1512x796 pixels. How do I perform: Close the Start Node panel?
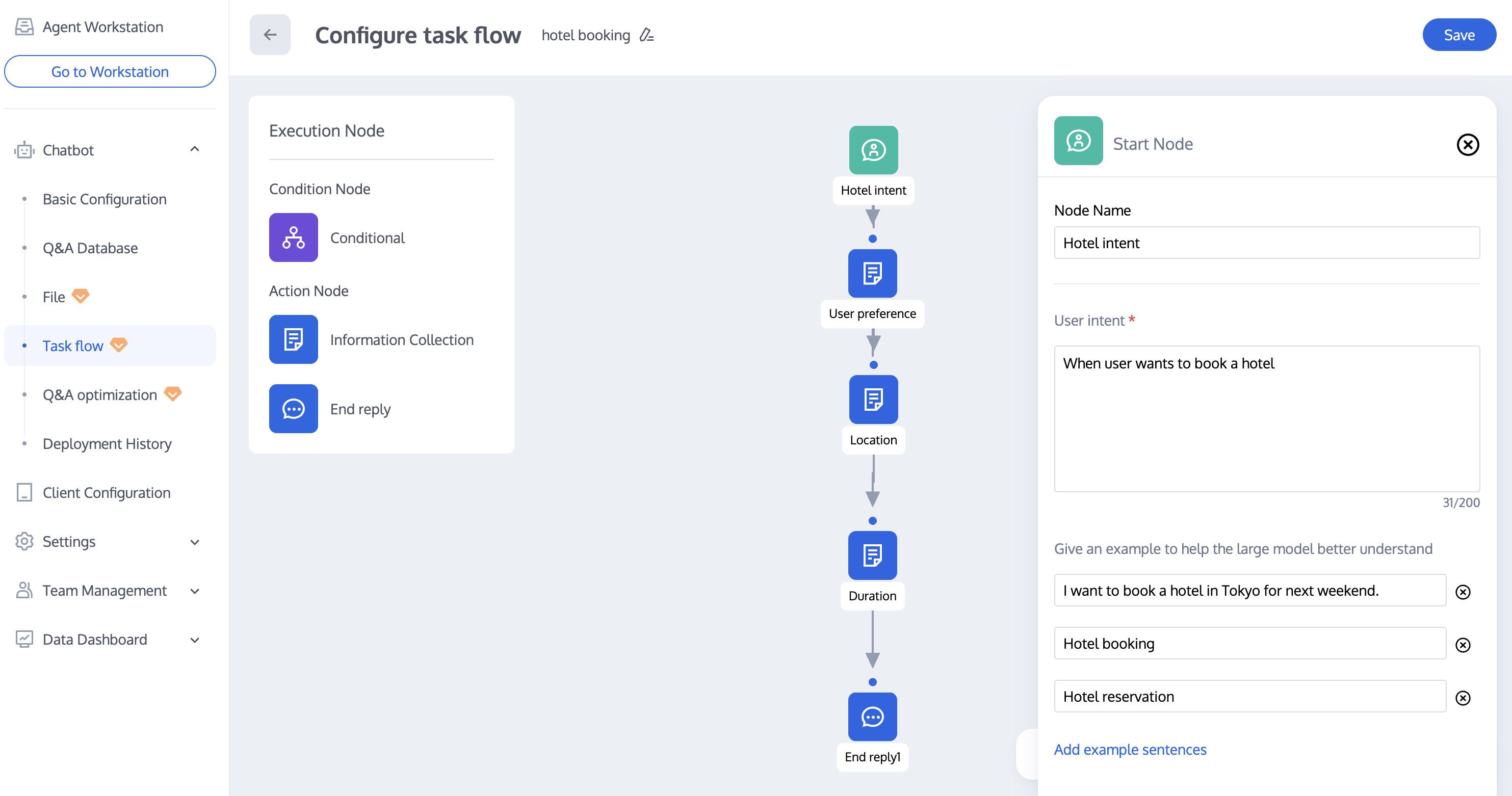[1467, 144]
